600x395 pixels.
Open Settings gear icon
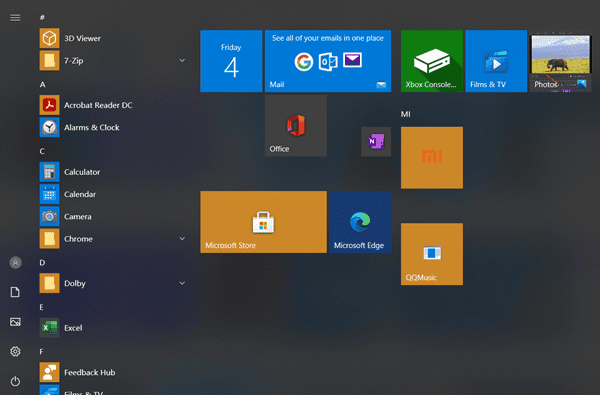pyautogui.click(x=15, y=351)
